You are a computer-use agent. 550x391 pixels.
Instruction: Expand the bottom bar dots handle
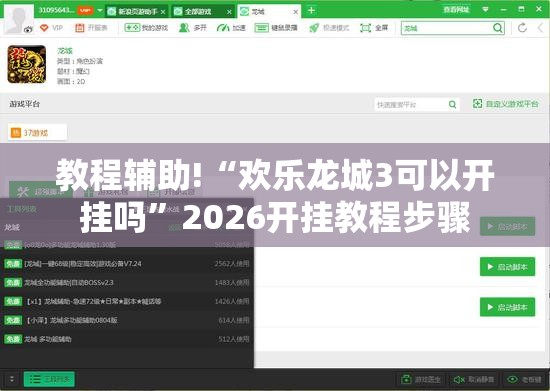12,379
